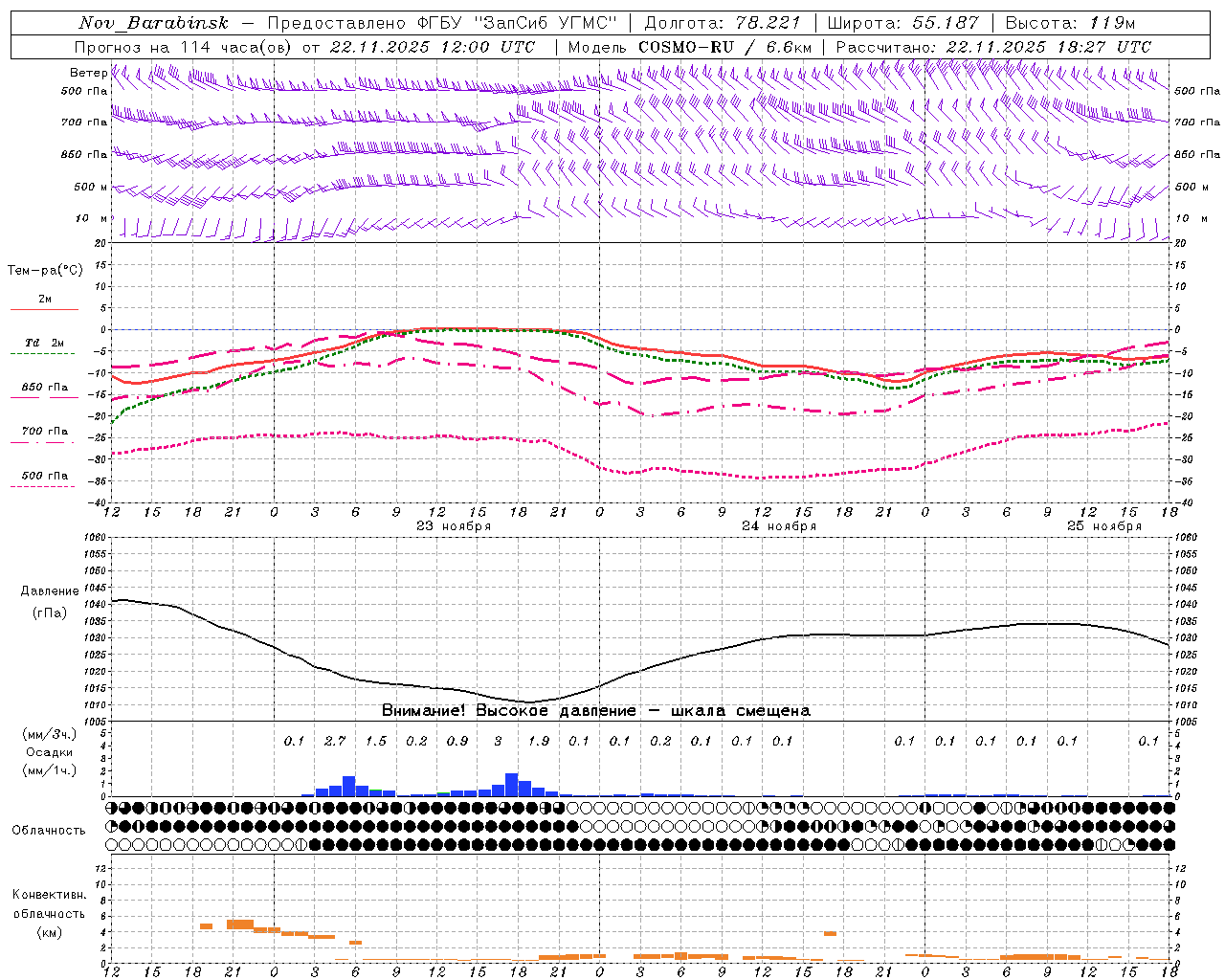The image size is (1225, 980).
Task: Click 1010 on the left pressure axis
Action: [x=97, y=704]
